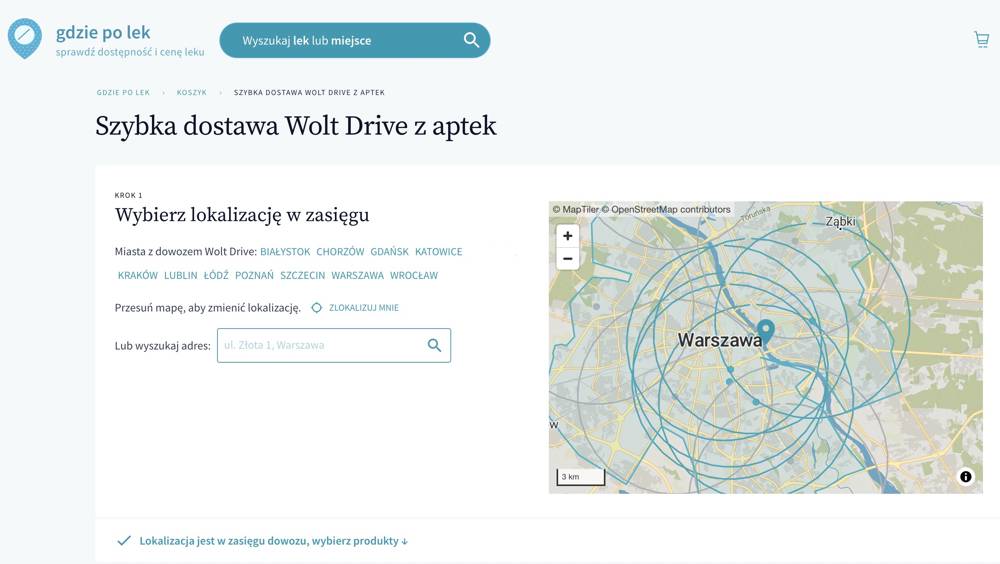
Task: Click the 'Ząbki' label on the map
Action: (x=841, y=221)
